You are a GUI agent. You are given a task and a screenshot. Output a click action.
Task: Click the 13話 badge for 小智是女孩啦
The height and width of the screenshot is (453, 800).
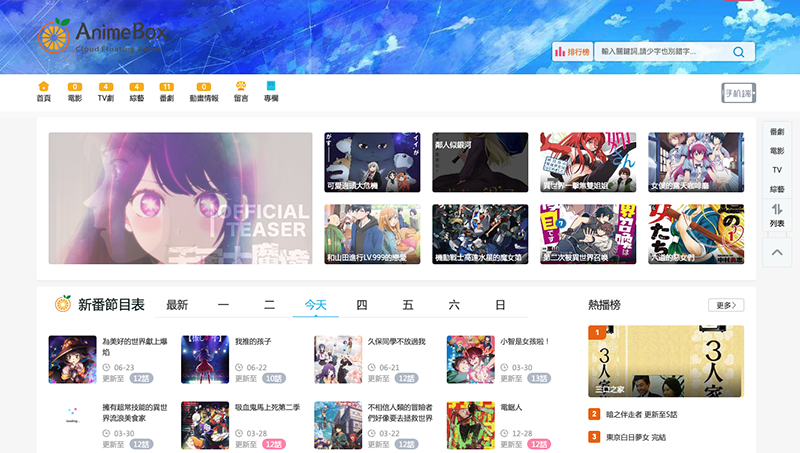(539, 378)
